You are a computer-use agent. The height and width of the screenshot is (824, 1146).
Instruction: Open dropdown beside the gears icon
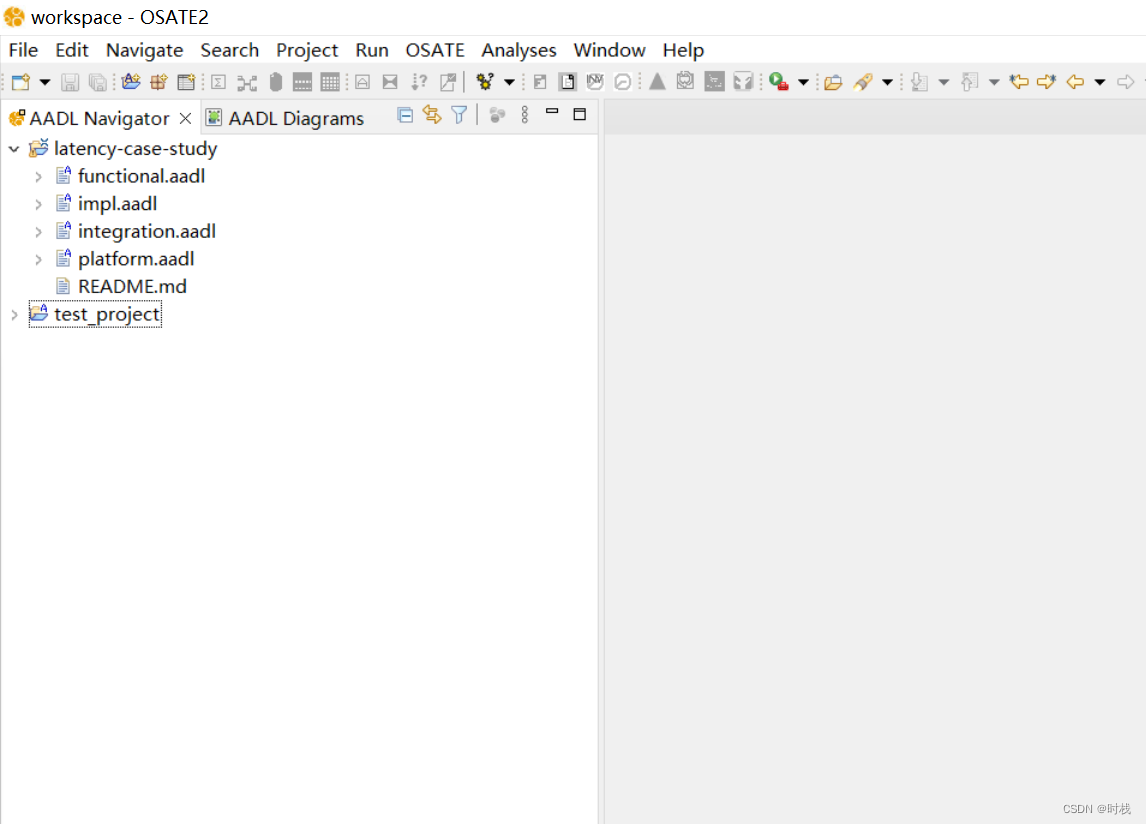(509, 82)
